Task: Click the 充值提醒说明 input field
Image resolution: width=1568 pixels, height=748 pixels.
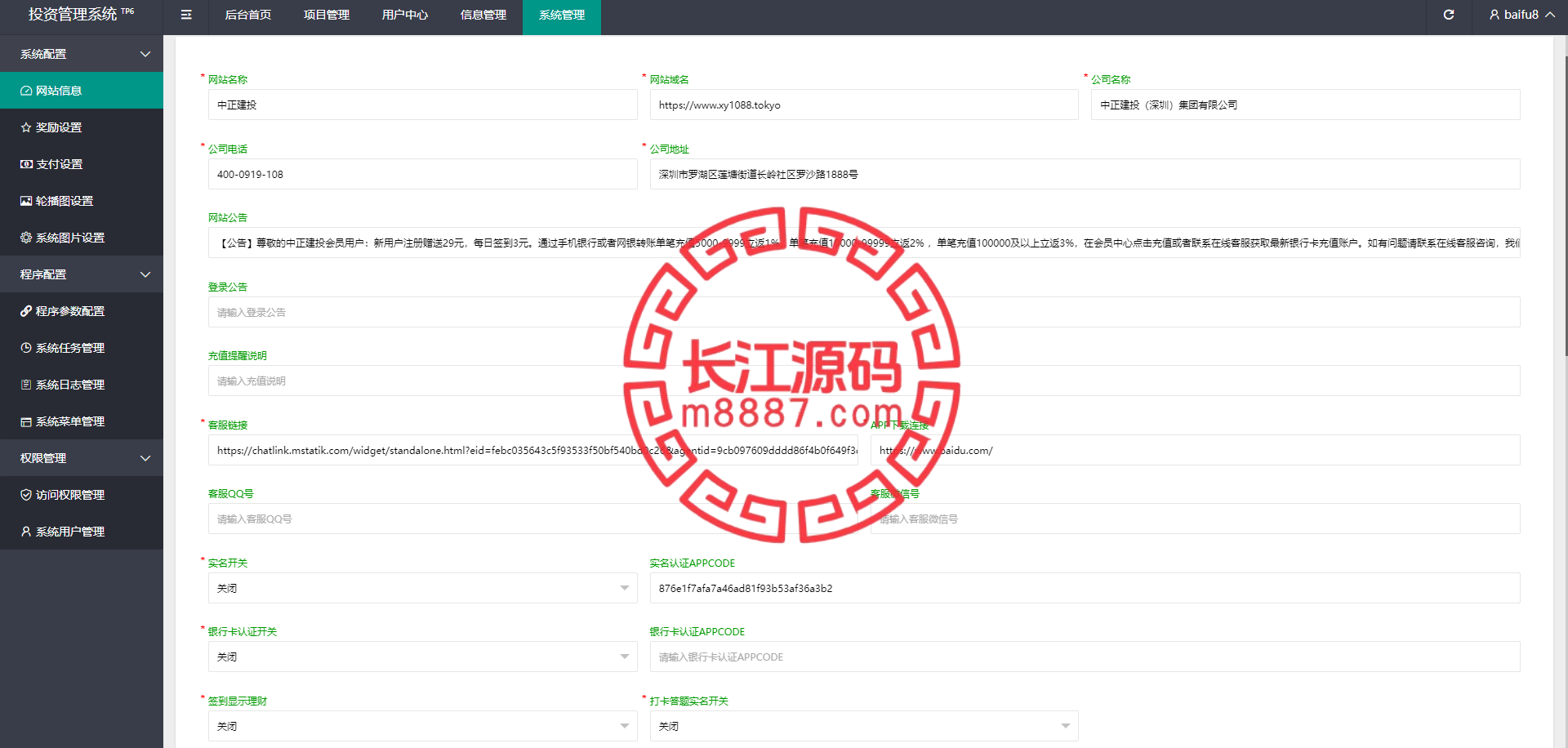Action: [x=864, y=381]
